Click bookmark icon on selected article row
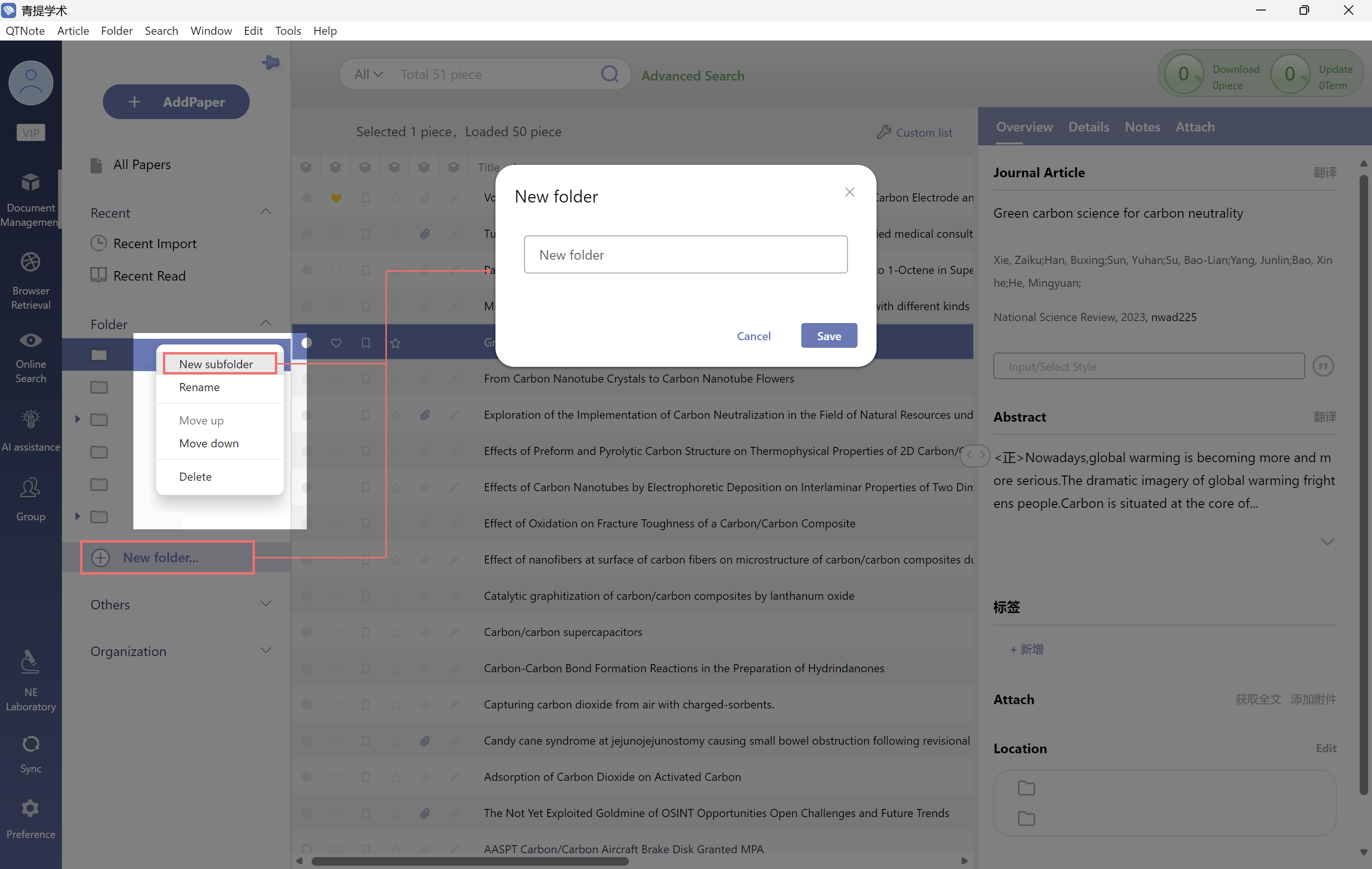 [x=366, y=343]
